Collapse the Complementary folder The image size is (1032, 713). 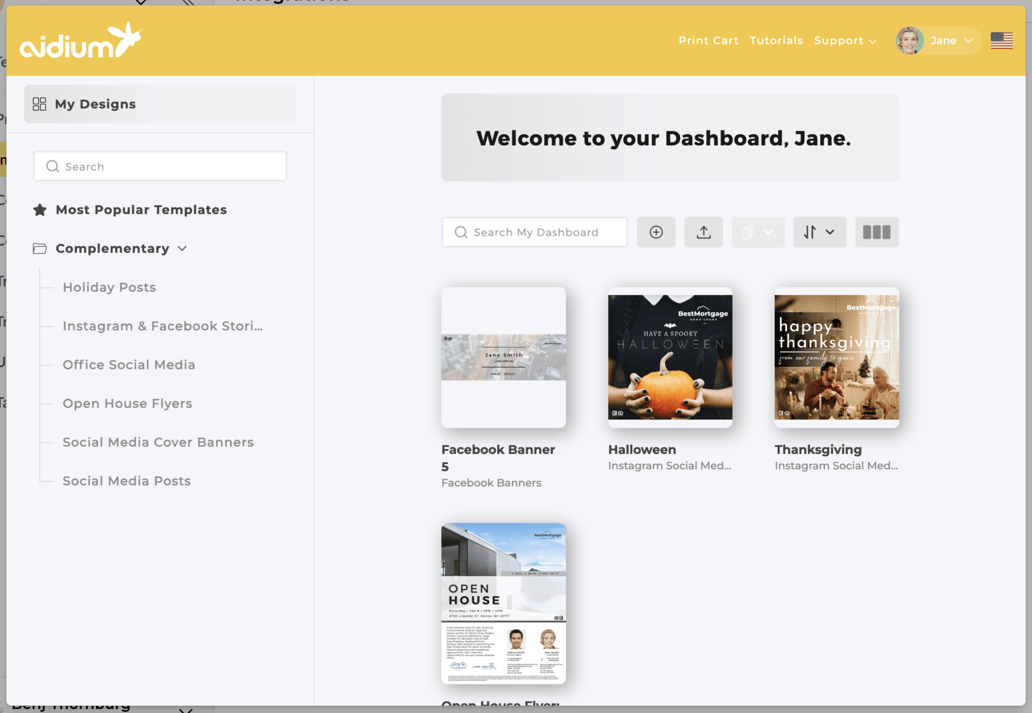[182, 249]
